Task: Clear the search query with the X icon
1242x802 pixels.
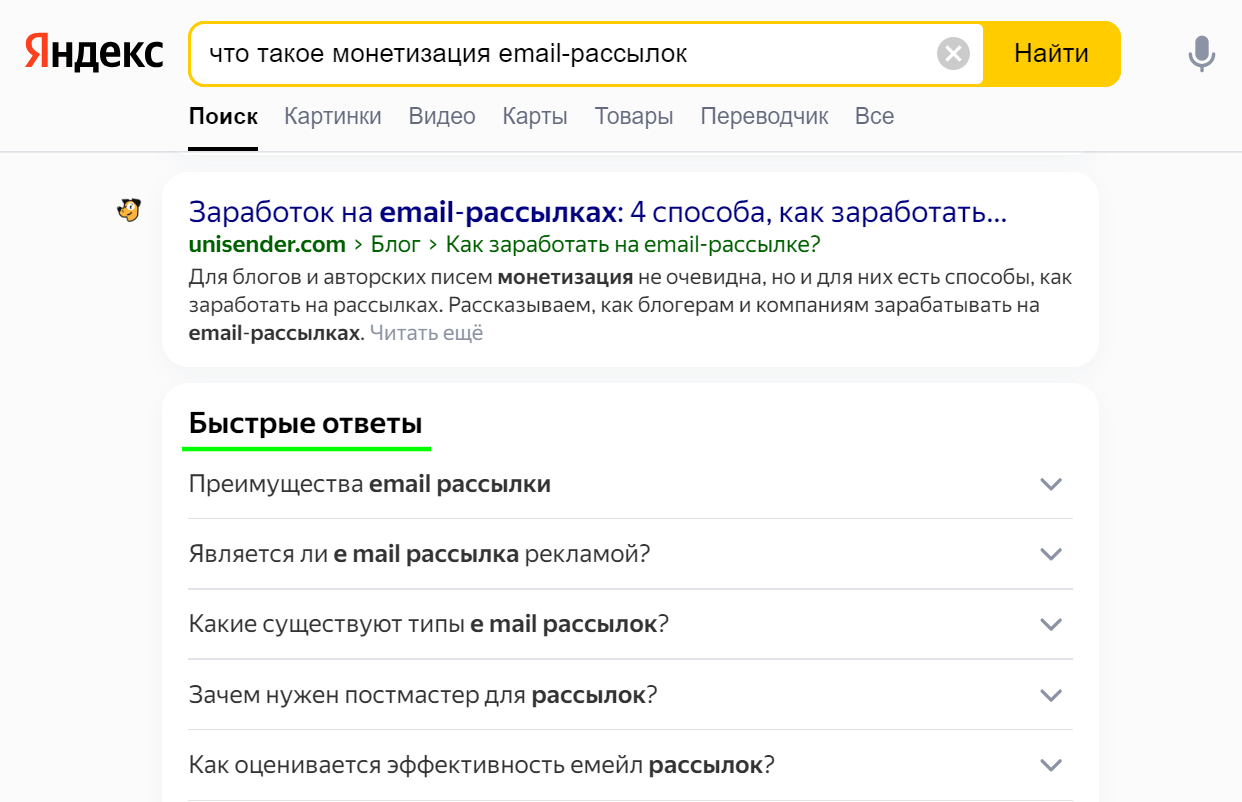Action: click(953, 53)
